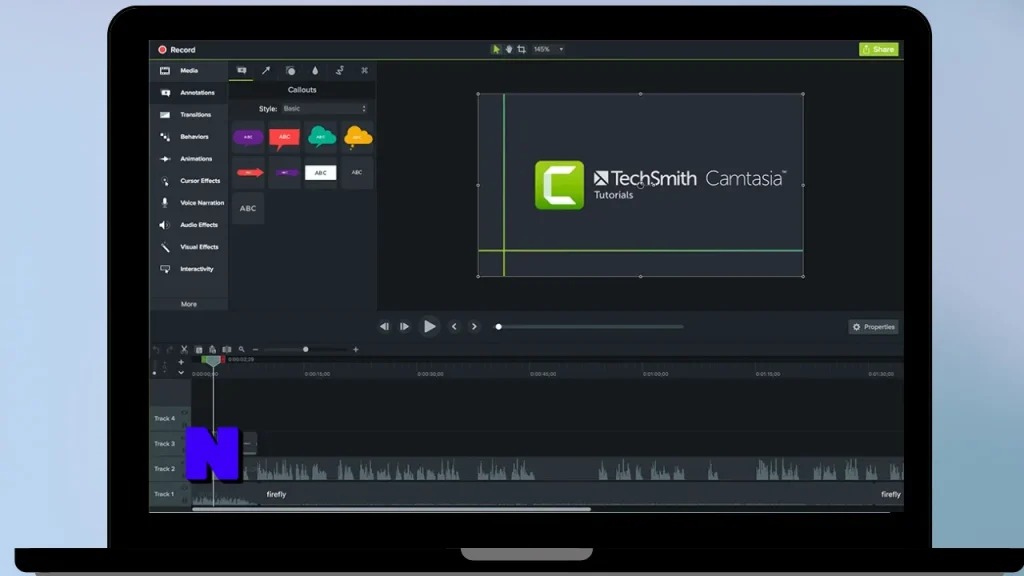Select the purple banner arrow callout

(x=284, y=172)
